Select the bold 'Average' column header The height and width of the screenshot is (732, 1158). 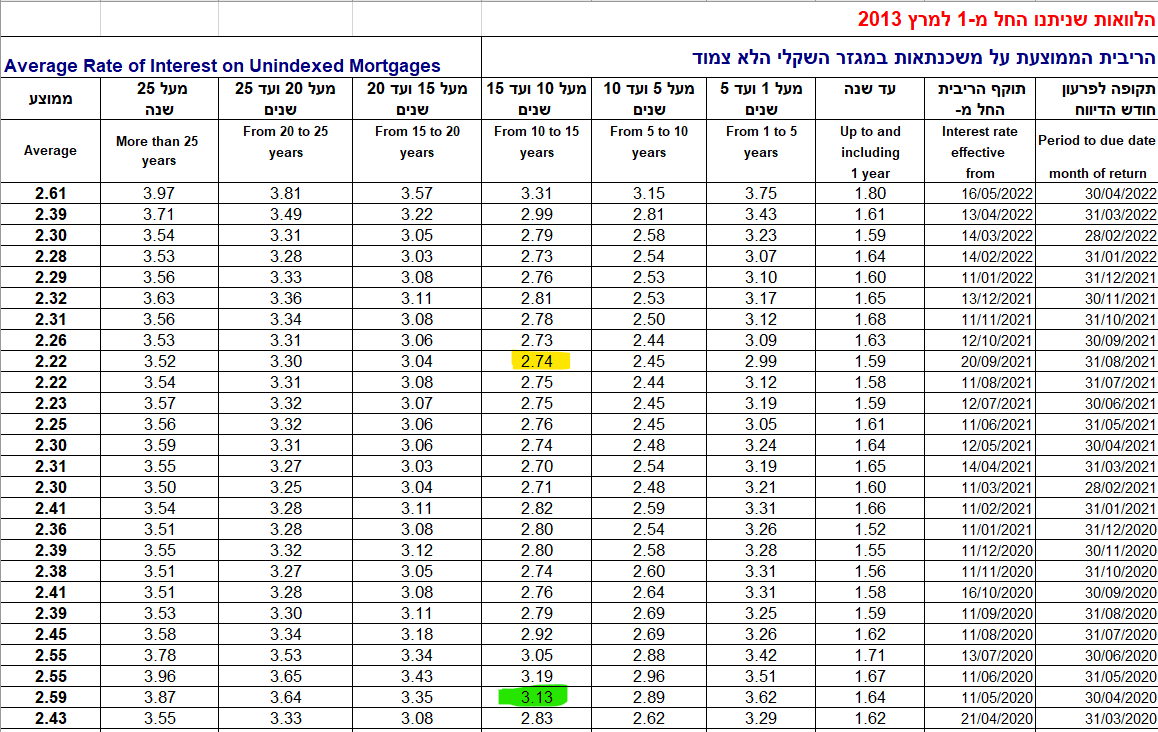click(x=50, y=151)
